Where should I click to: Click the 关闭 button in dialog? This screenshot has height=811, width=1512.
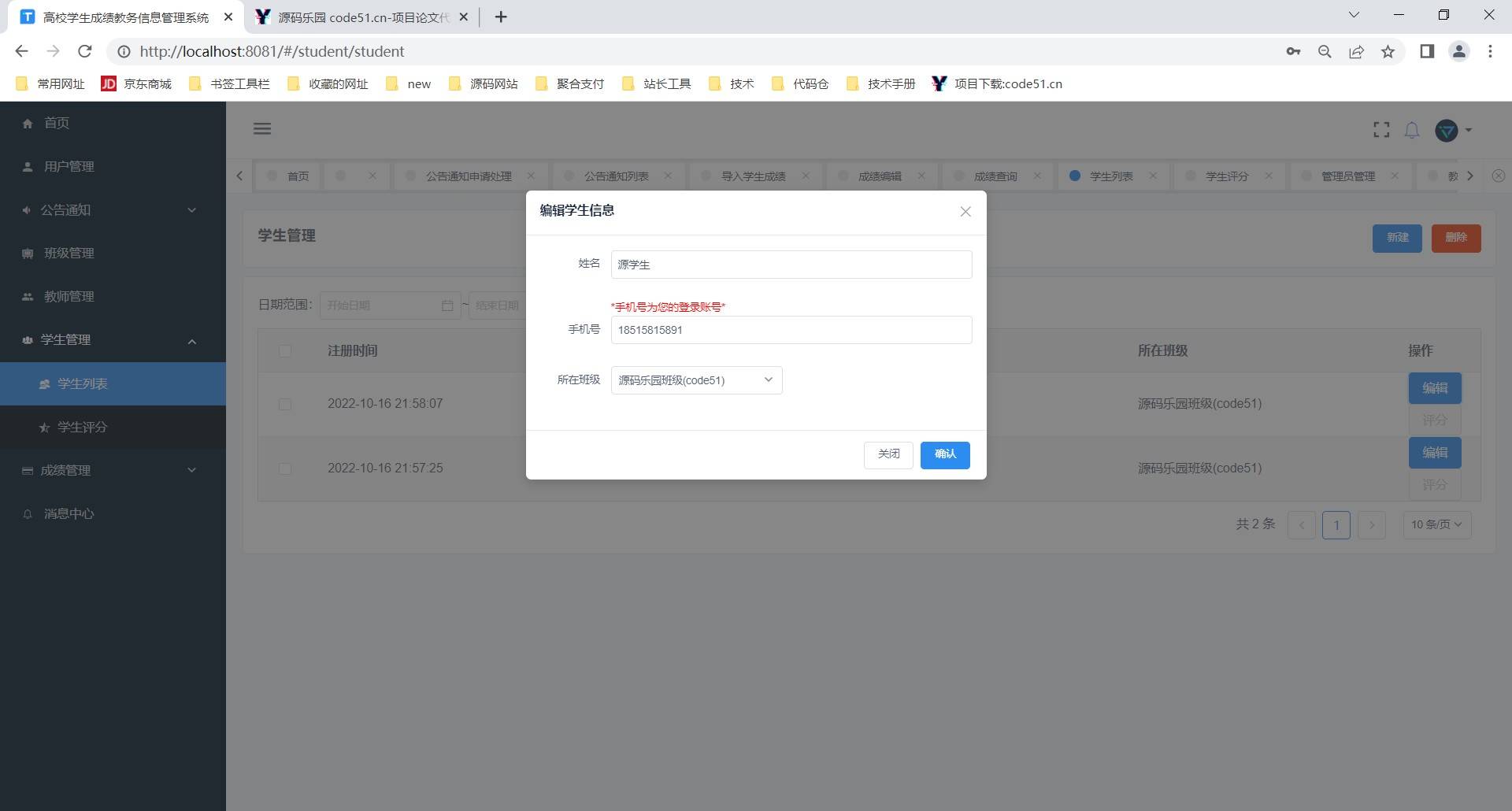(x=888, y=454)
